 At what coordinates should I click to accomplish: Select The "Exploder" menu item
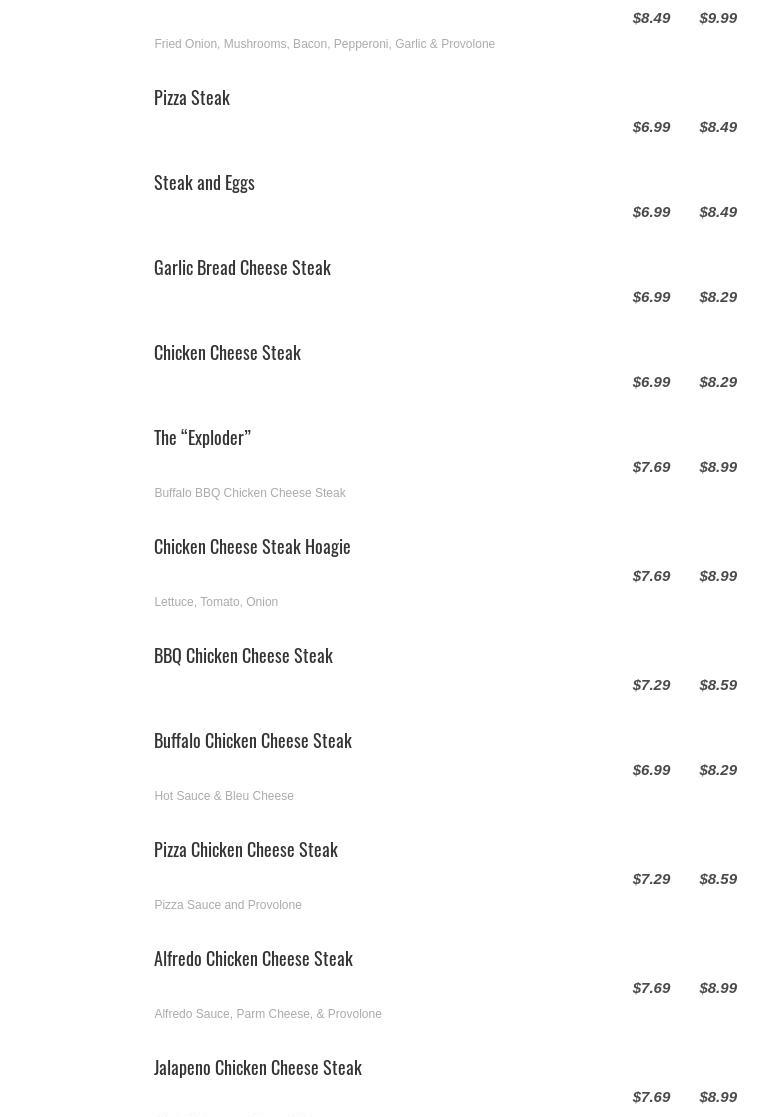point(202,438)
